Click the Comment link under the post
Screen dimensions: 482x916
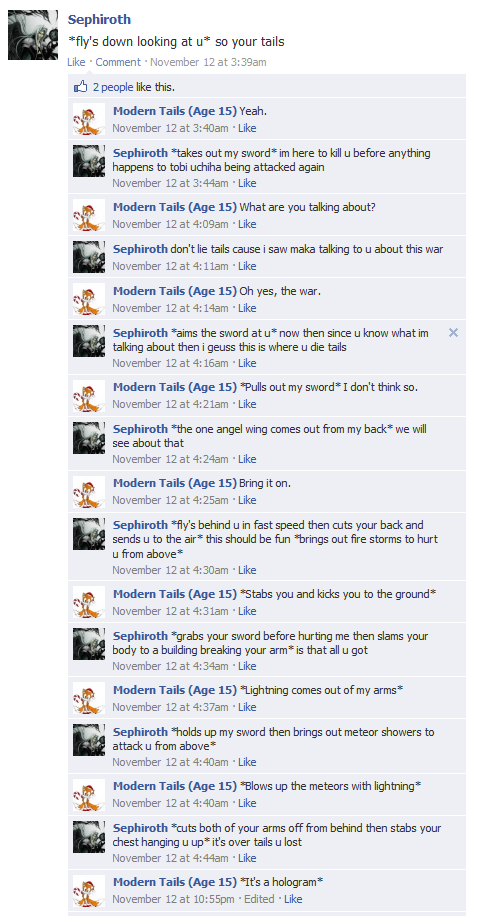click(x=118, y=62)
